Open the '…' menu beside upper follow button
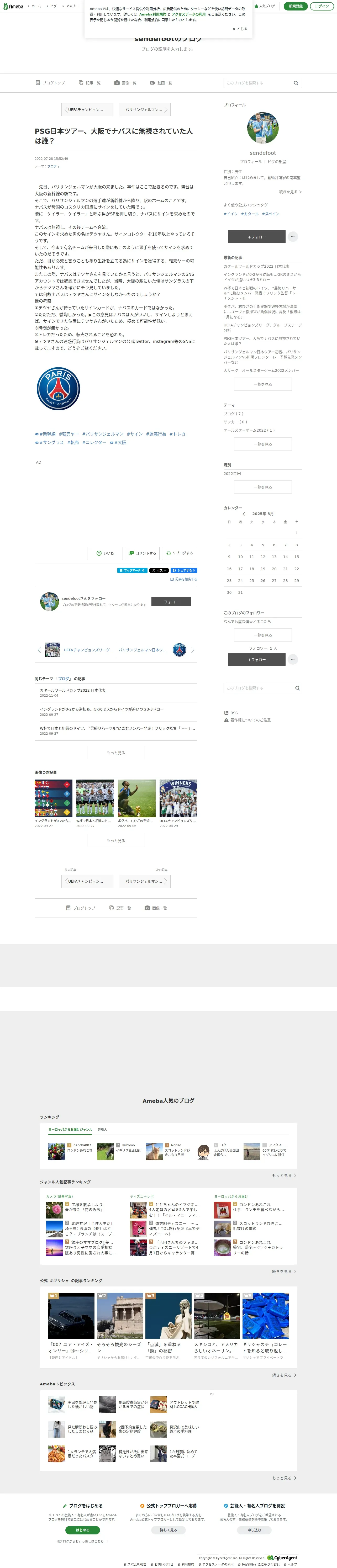The width and height of the screenshot is (337, 1568). [x=293, y=237]
